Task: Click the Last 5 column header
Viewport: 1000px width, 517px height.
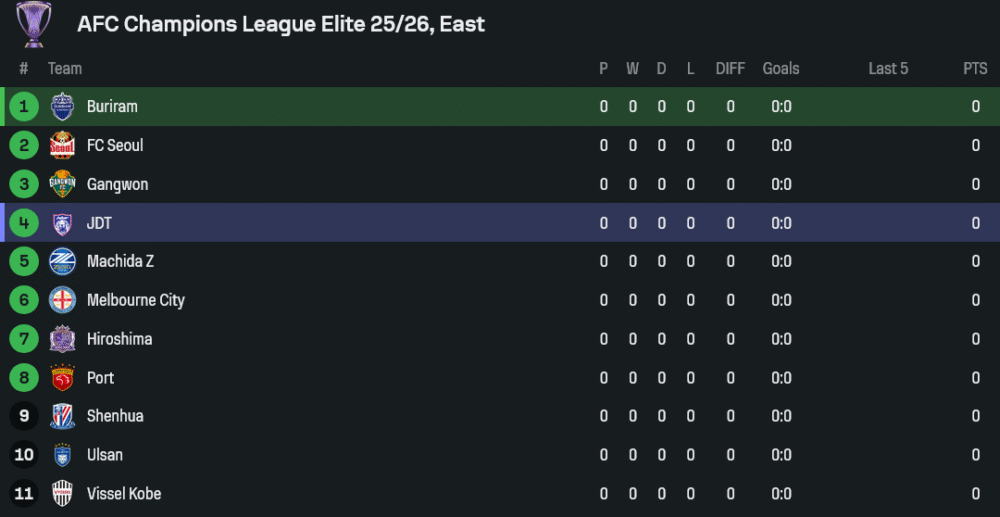Action: 888,69
